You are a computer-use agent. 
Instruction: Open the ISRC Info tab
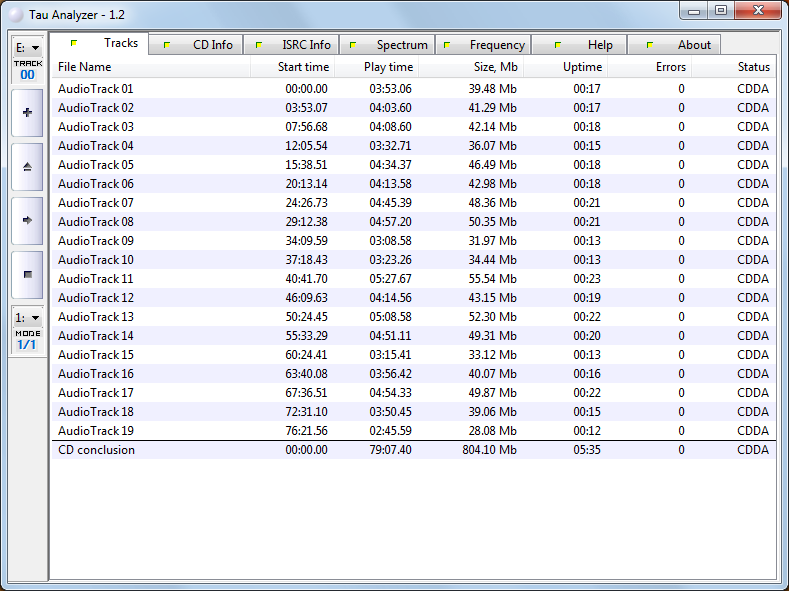291,45
